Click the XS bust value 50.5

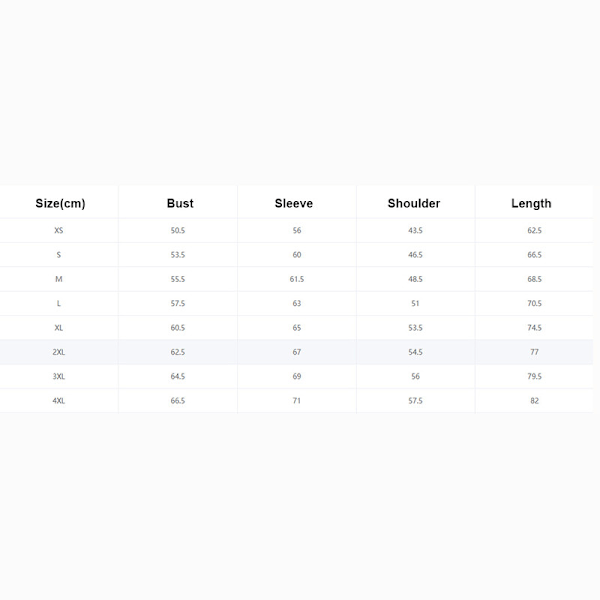[178, 231]
